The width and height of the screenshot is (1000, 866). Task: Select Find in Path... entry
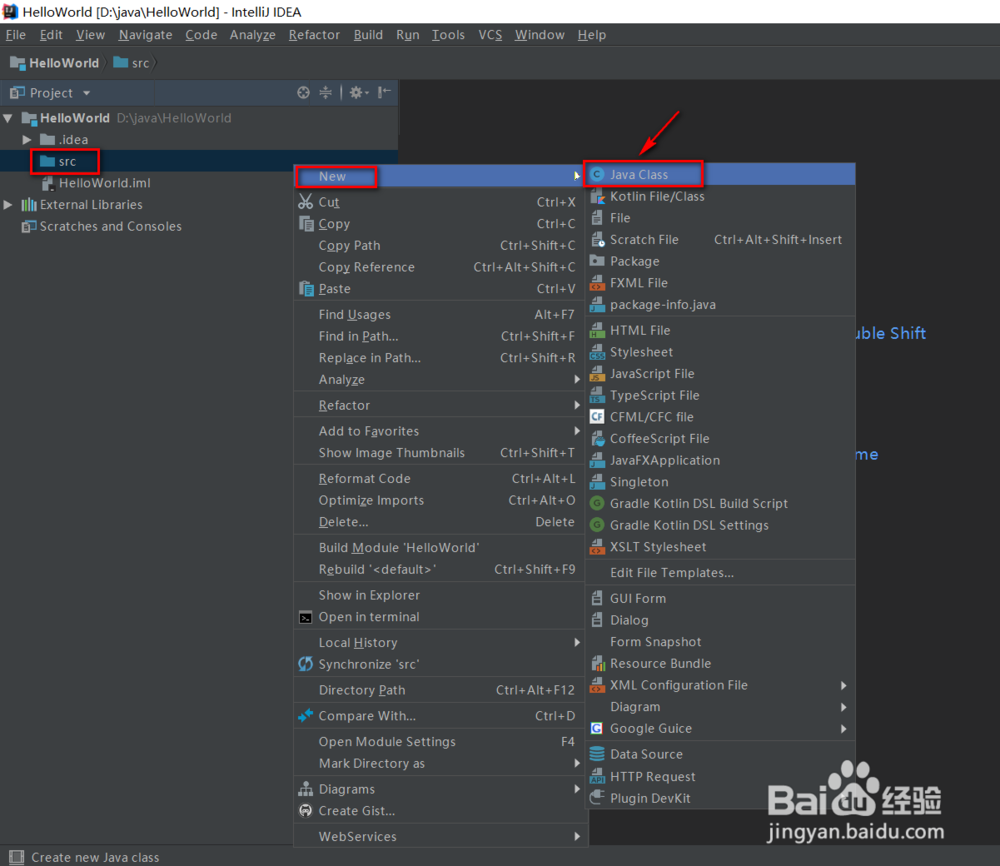[x=440, y=336]
